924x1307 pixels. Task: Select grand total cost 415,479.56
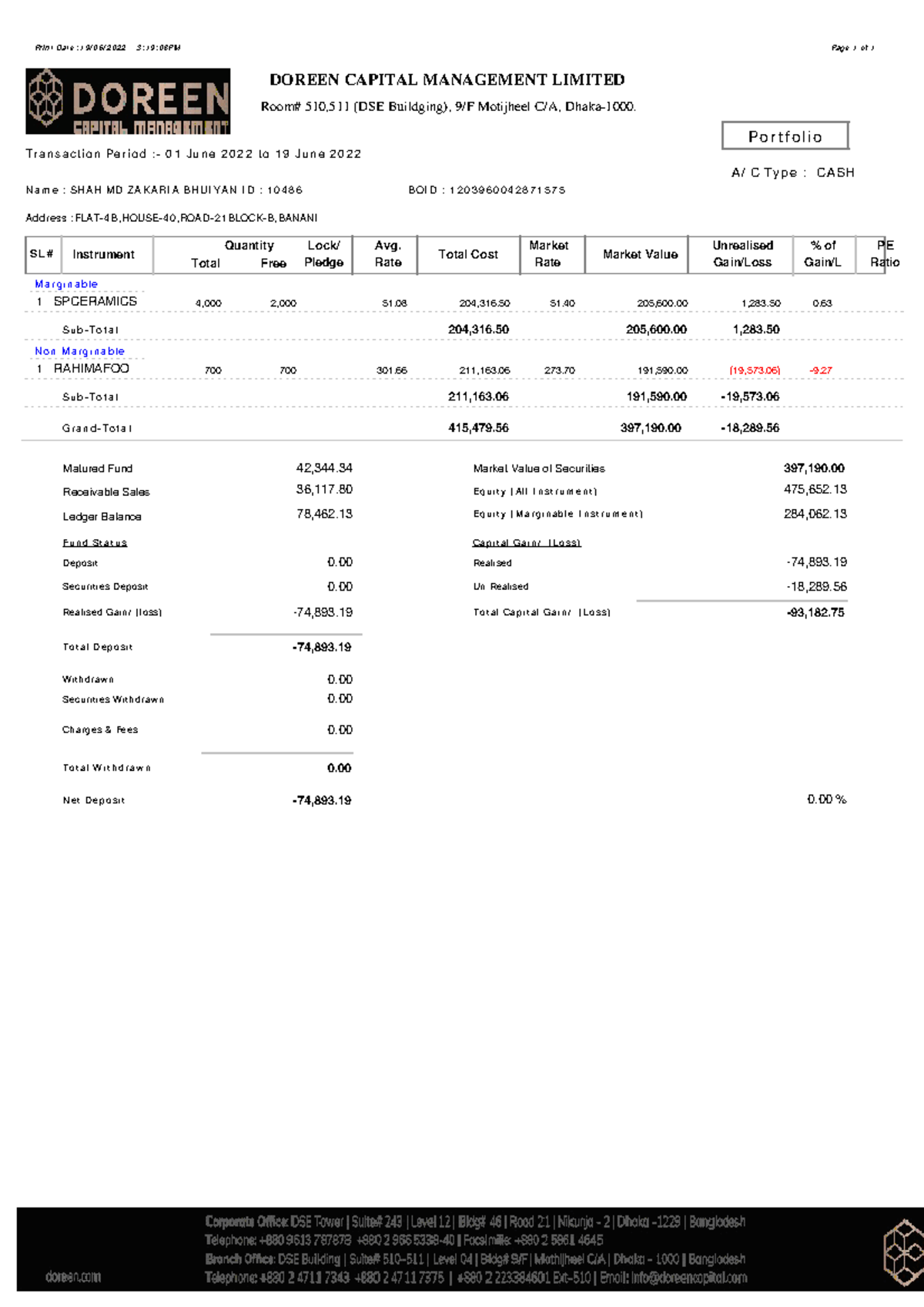[x=478, y=428]
